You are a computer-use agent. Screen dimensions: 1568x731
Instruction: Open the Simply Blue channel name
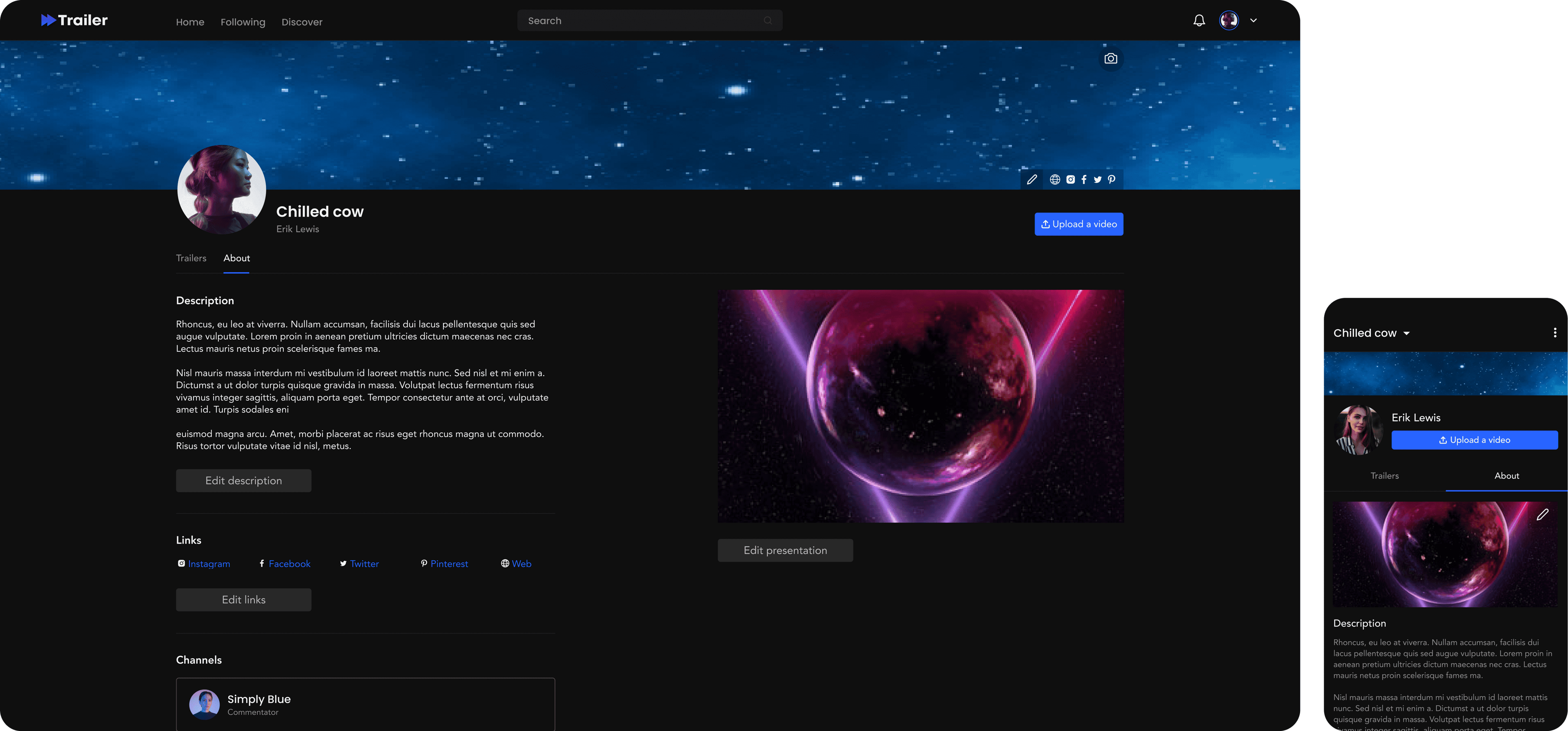tap(259, 699)
